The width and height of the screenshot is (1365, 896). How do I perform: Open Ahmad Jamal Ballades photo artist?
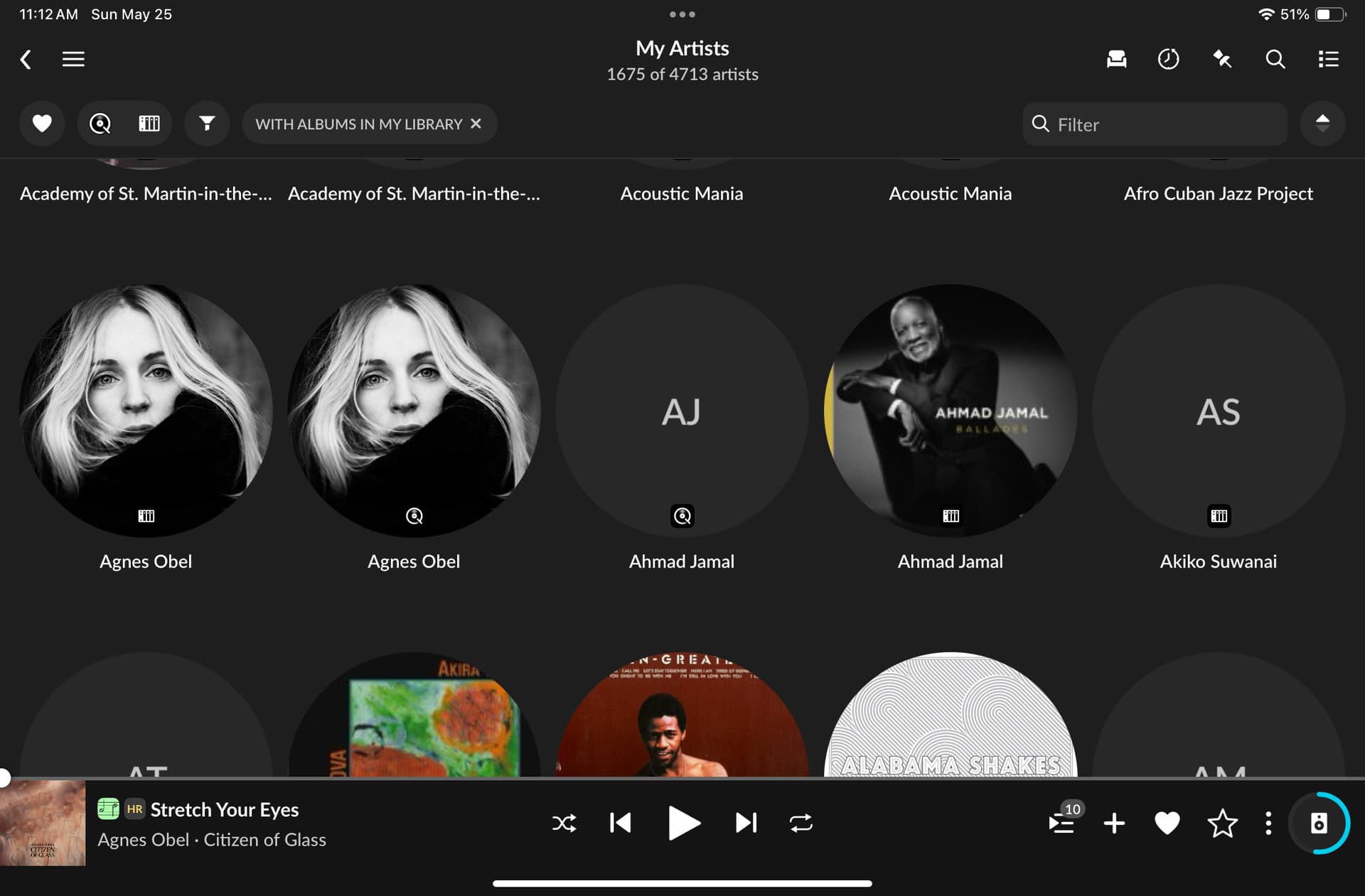coord(951,411)
